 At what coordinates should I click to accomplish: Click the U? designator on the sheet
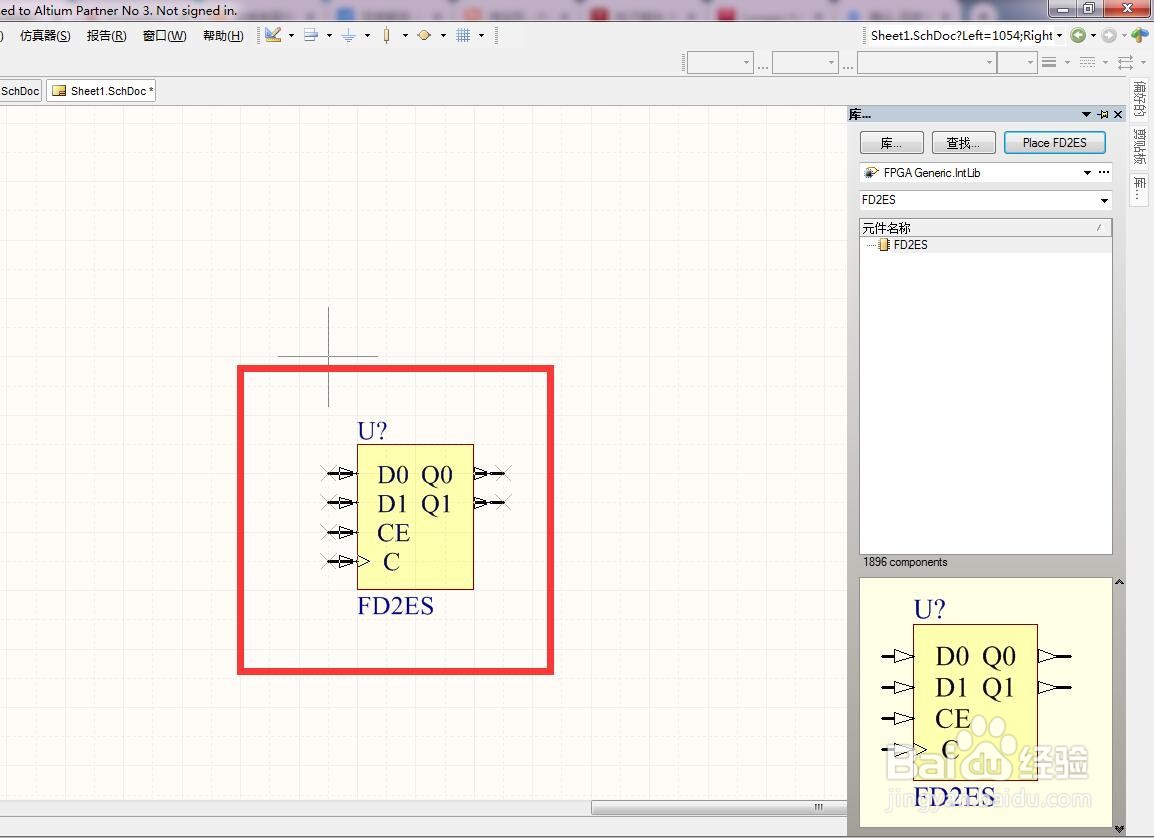click(x=372, y=431)
